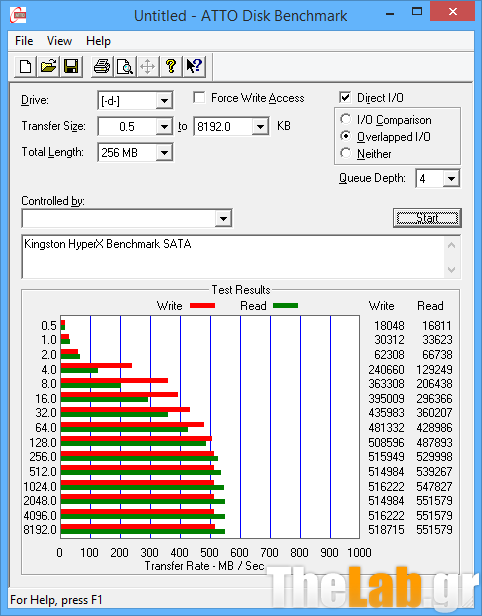Click the Transfer Rate - MB / Sec axis label
The height and width of the screenshot is (616, 482).
[205, 566]
